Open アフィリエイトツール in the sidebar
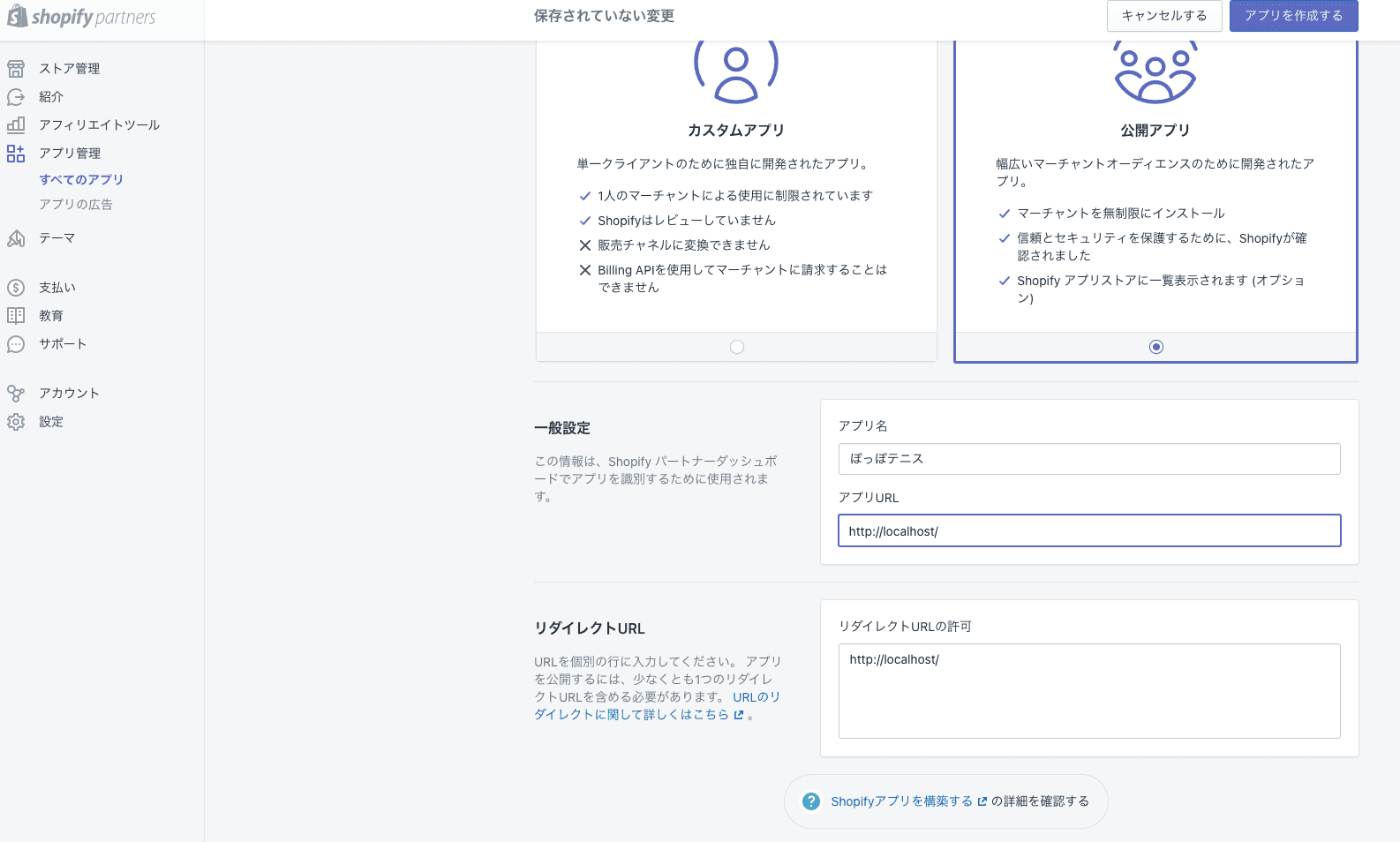 click(x=102, y=124)
